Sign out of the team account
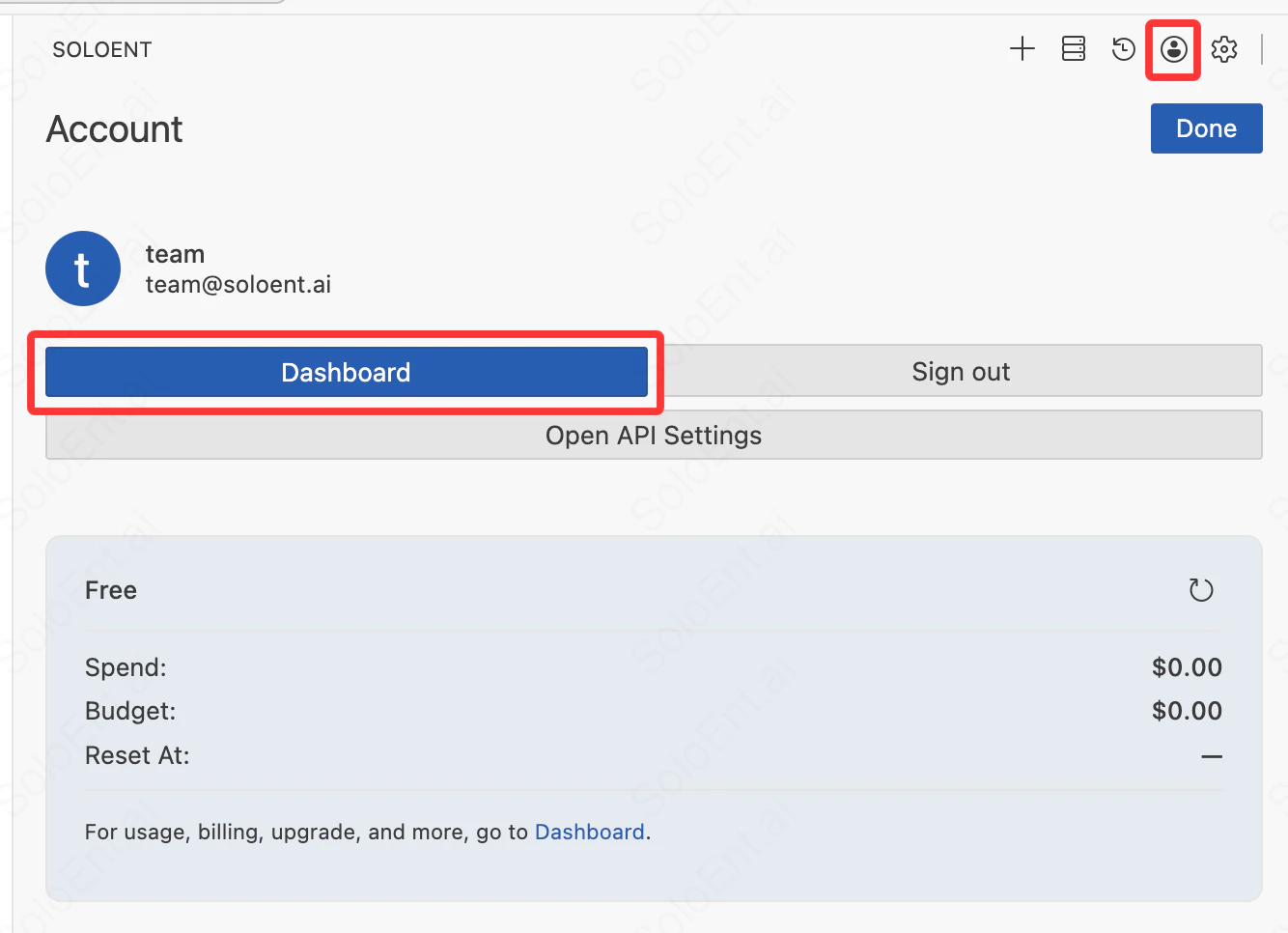 pos(961,371)
